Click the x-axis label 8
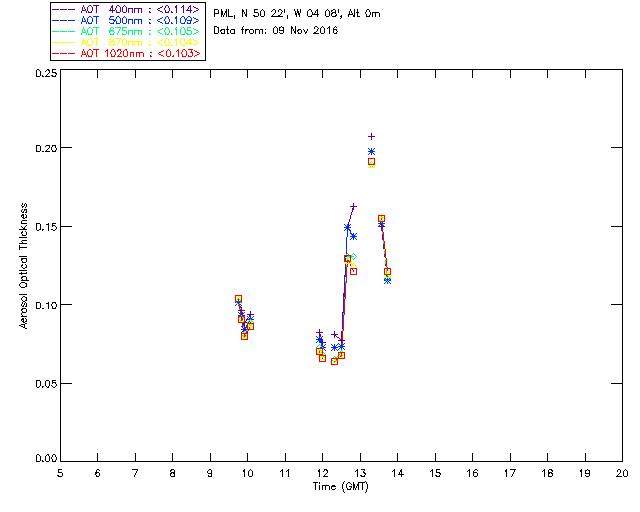640x512 pixels. point(172,473)
